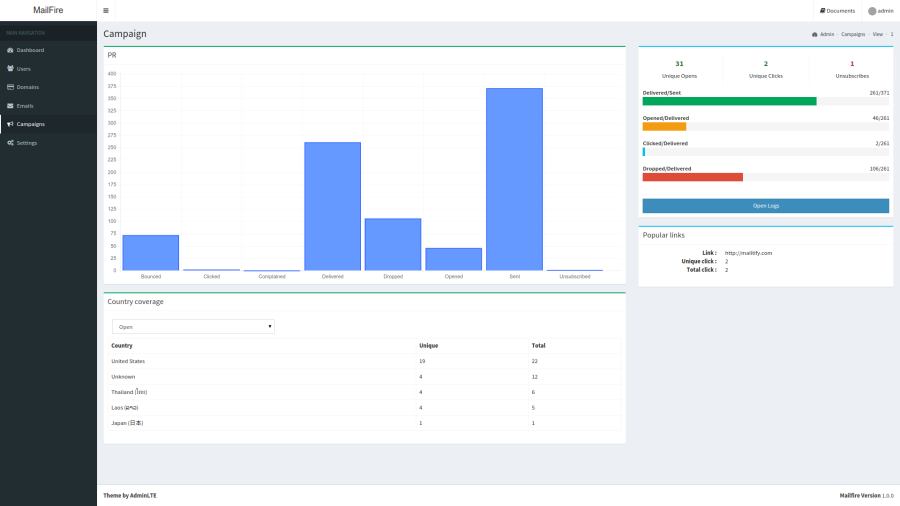Click the 106/261 dropped ratio value
The image size is (900, 506).
click(879, 169)
